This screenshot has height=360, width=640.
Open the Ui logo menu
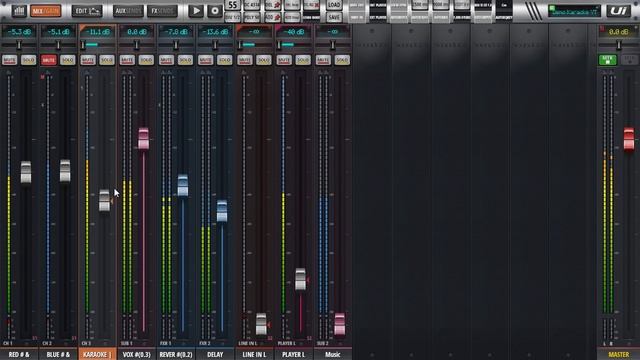618,11
